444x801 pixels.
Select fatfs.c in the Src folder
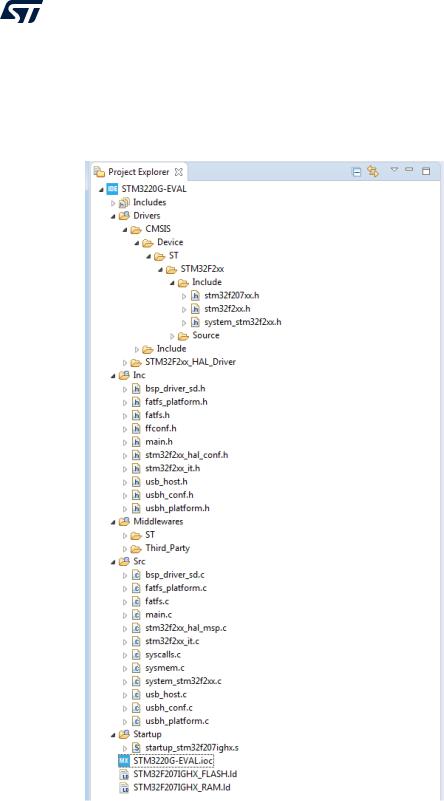[157, 601]
